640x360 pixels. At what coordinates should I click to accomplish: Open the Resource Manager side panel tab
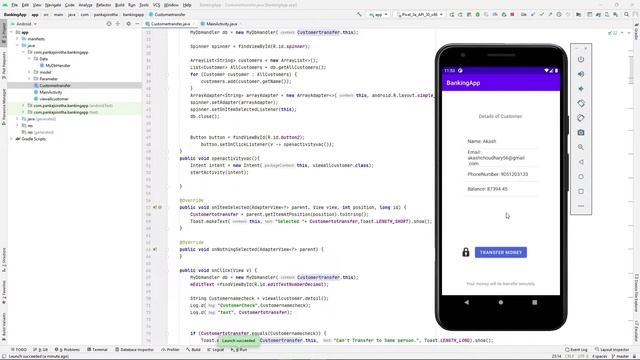tap(4, 107)
